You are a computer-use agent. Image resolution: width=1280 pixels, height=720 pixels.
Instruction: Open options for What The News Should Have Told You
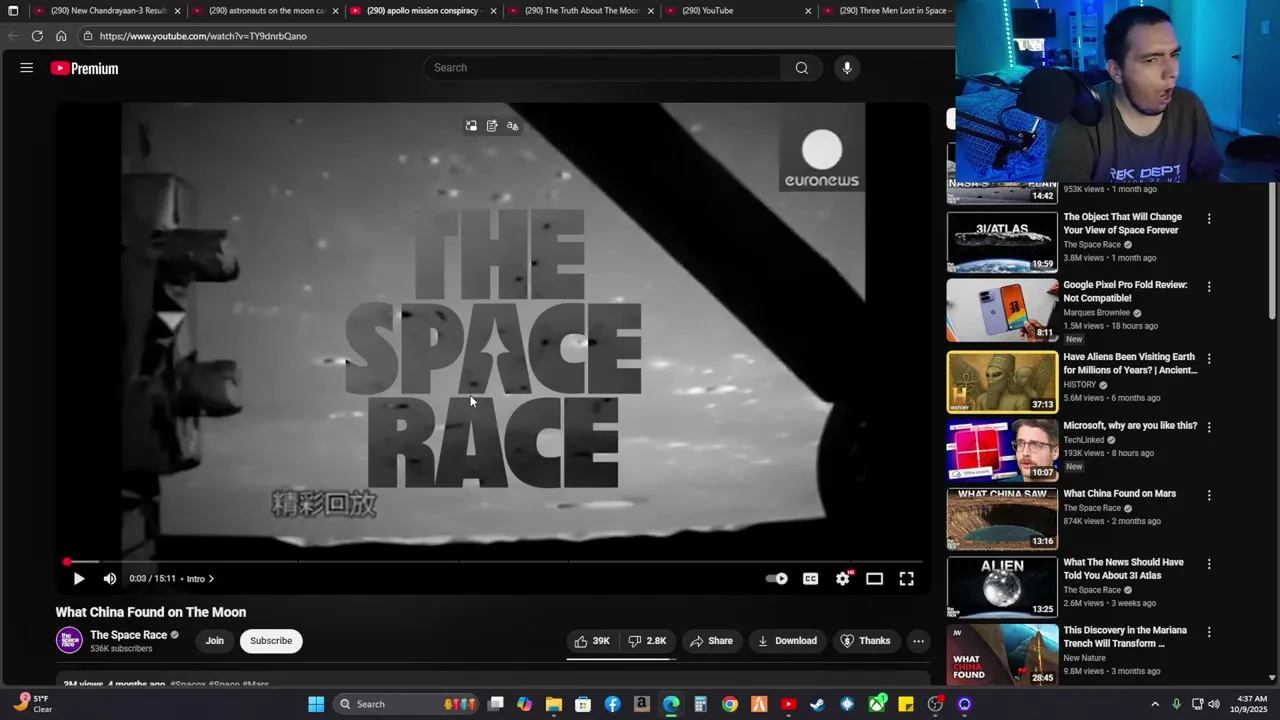1209,564
